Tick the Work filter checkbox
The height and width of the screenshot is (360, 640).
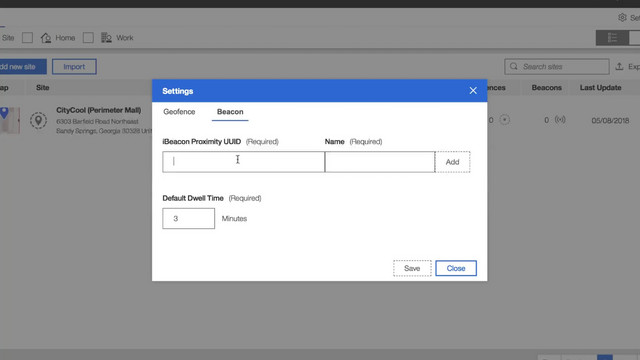point(88,38)
